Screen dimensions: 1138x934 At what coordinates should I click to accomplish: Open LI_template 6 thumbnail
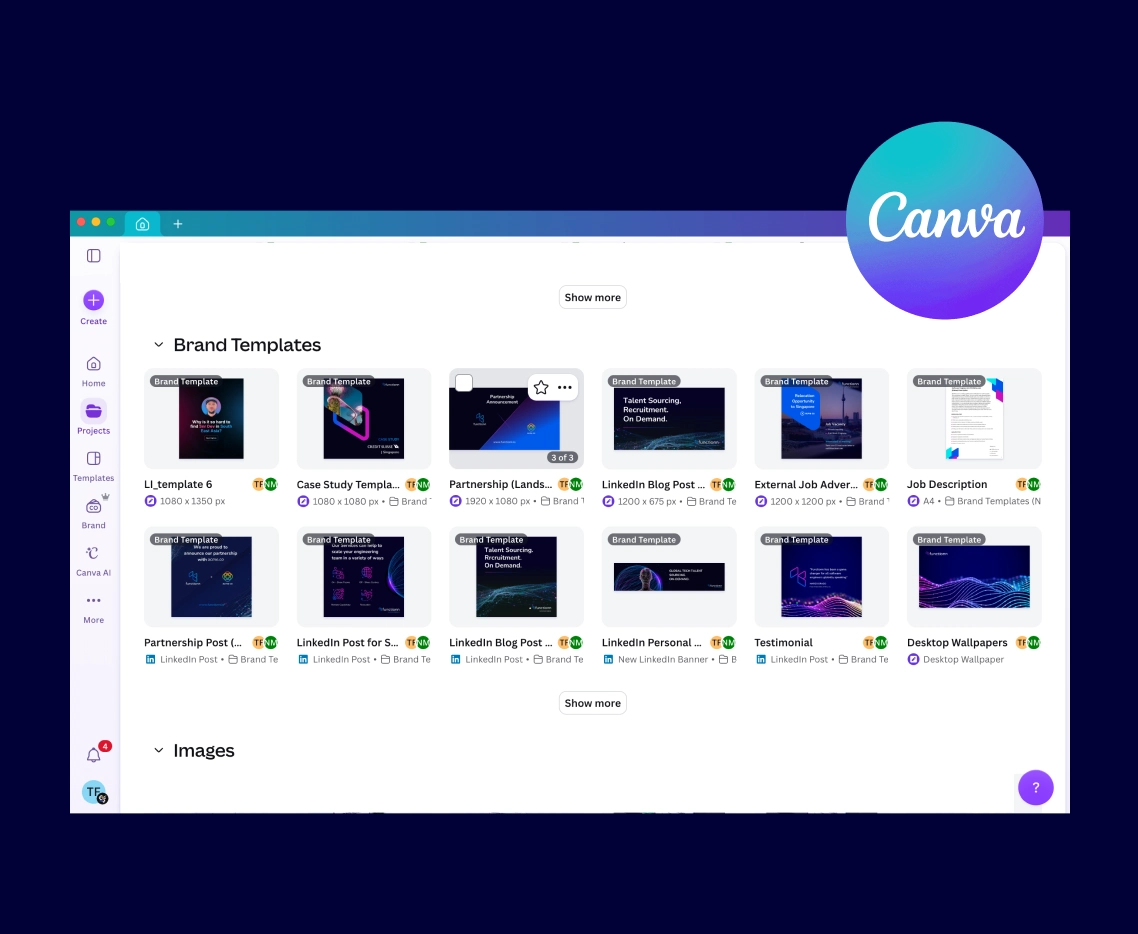click(x=211, y=419)
